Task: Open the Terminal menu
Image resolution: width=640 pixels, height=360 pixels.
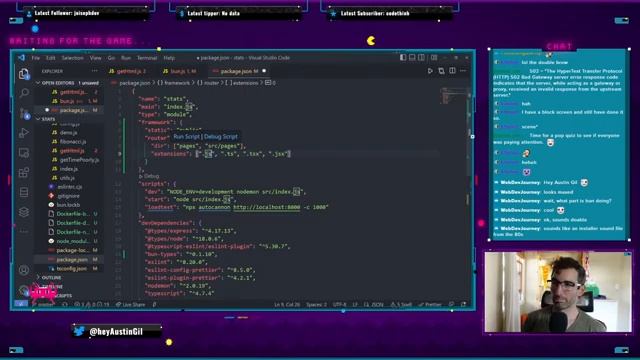Action: point(147,58)
